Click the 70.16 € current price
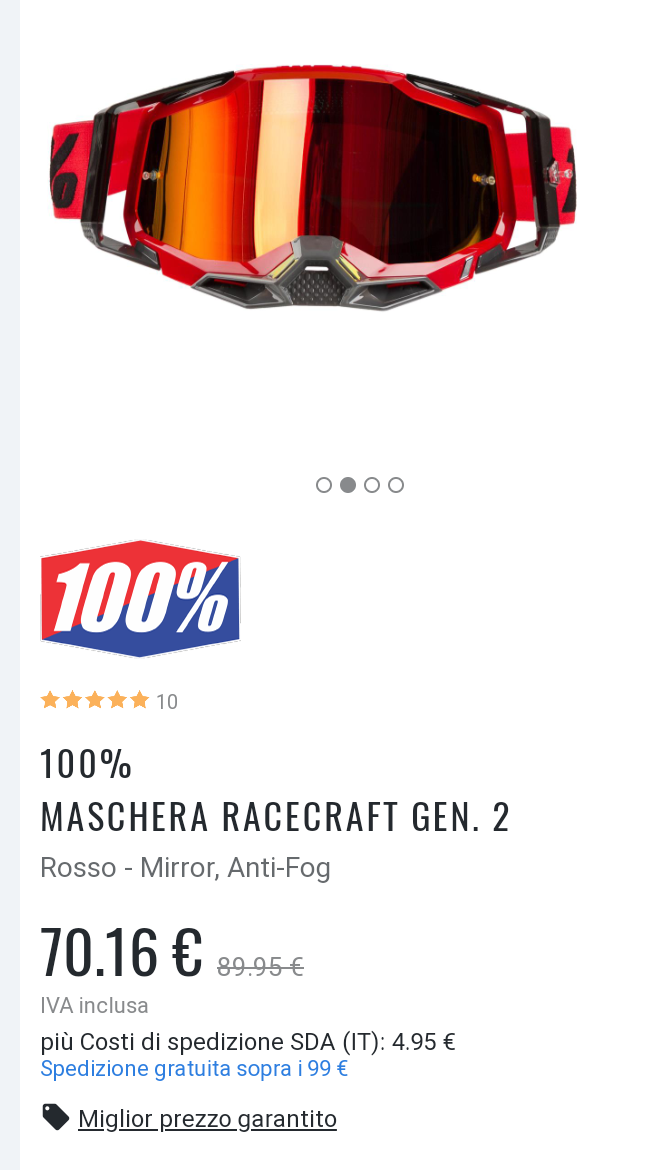Viewport: 659px width, 1170px height. click(122, 952)
